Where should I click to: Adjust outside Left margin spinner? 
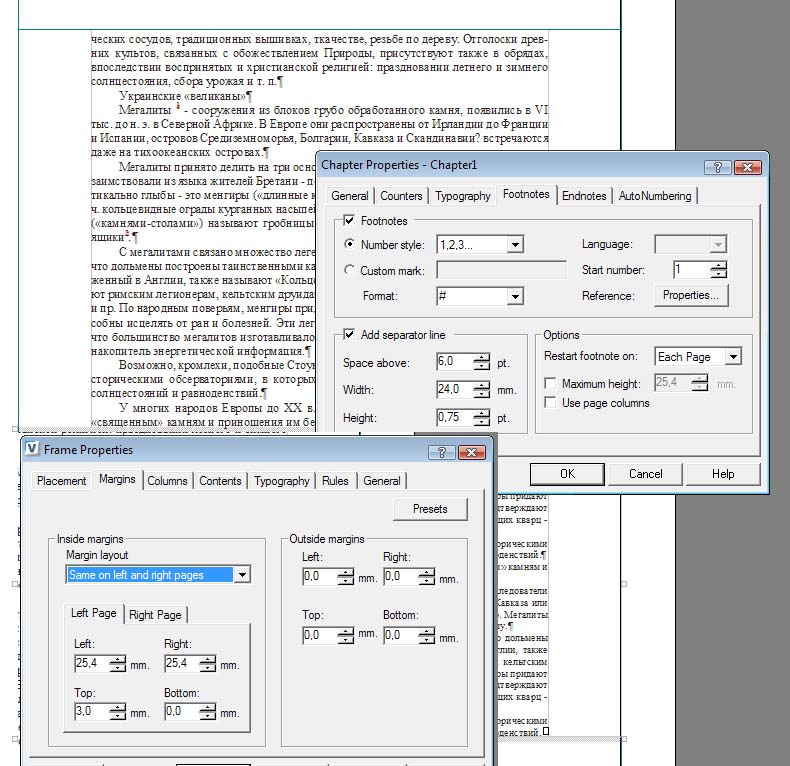346,577
